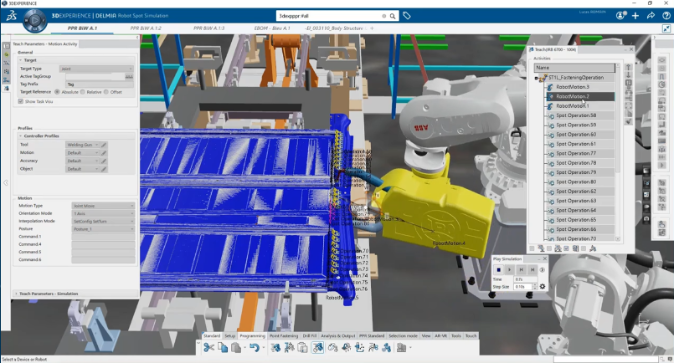Collapse the Controller Profiles section

click(x=21, y=136)
